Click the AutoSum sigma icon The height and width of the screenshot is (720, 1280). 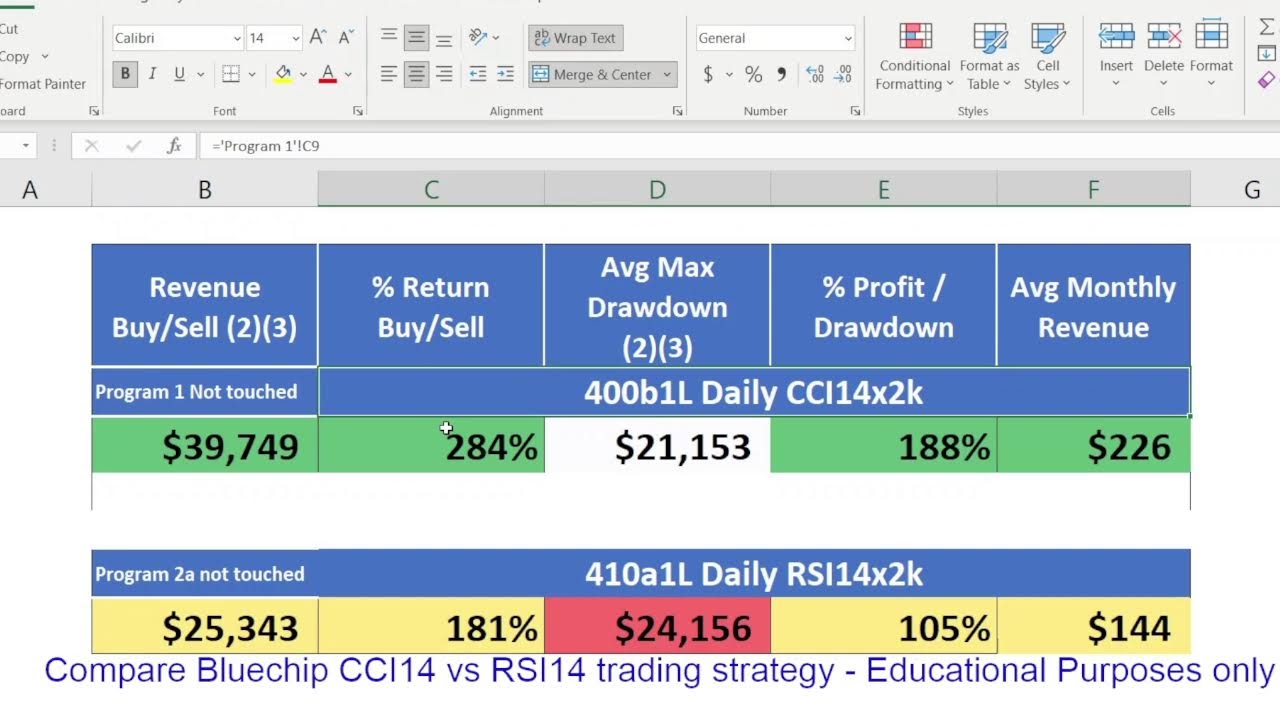[1267, 27]
